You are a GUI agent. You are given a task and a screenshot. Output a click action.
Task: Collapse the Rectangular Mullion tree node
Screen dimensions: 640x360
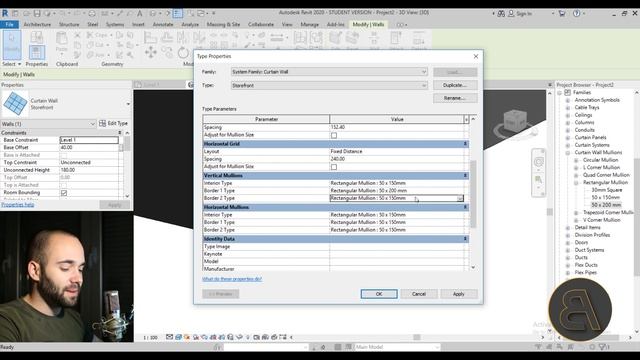[x=576, y=183]
